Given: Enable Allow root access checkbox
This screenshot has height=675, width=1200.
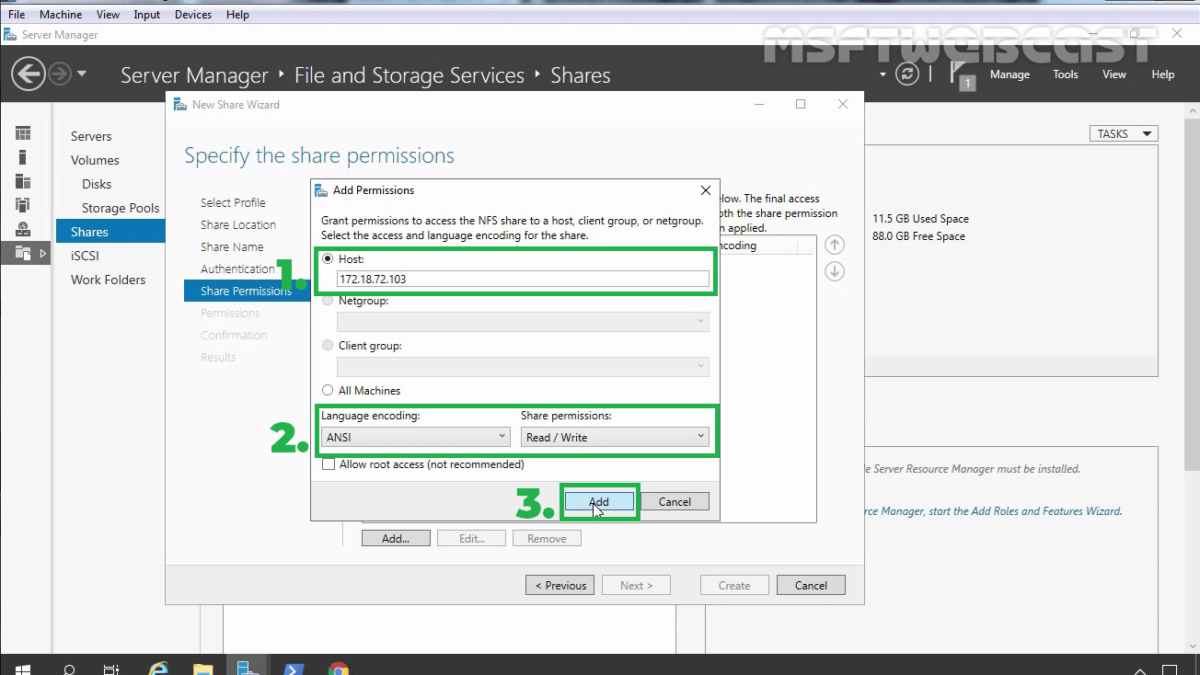Looking at the screenshot, I should tap(328, 464).
